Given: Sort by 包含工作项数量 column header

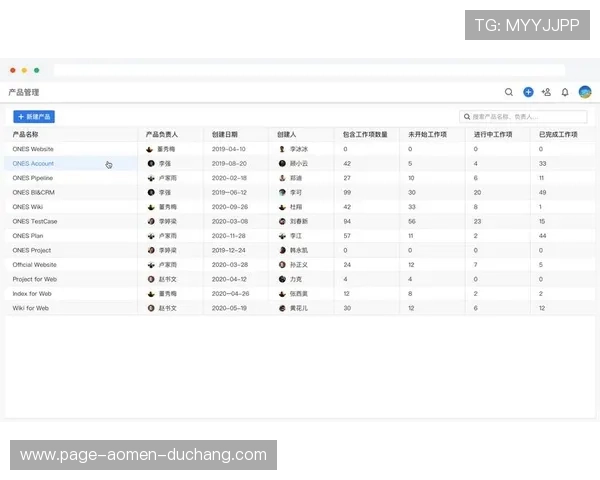Looking at the screenshot, I should click(365, 134).
